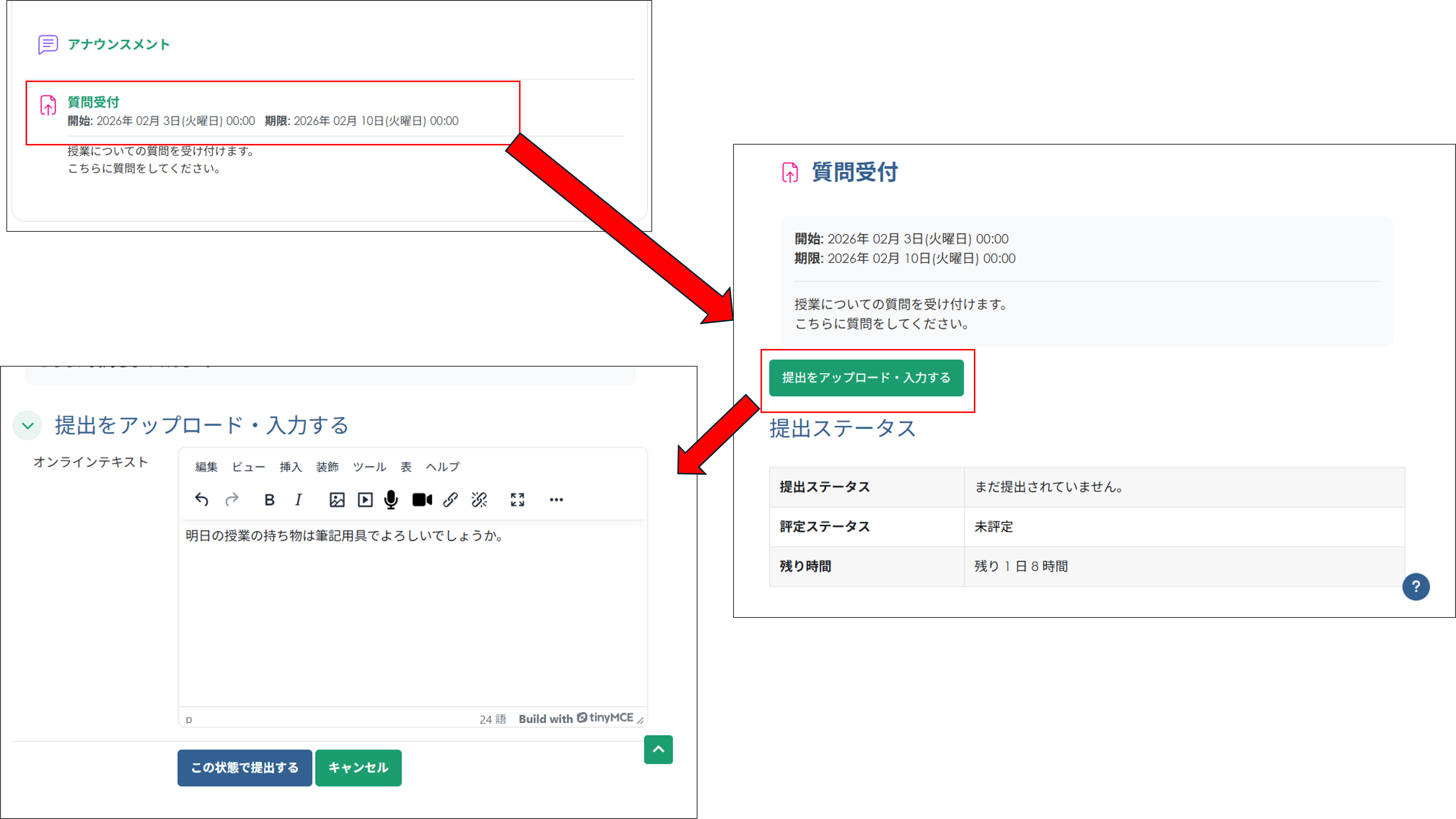Open the insert media tool

pos(365,500)
